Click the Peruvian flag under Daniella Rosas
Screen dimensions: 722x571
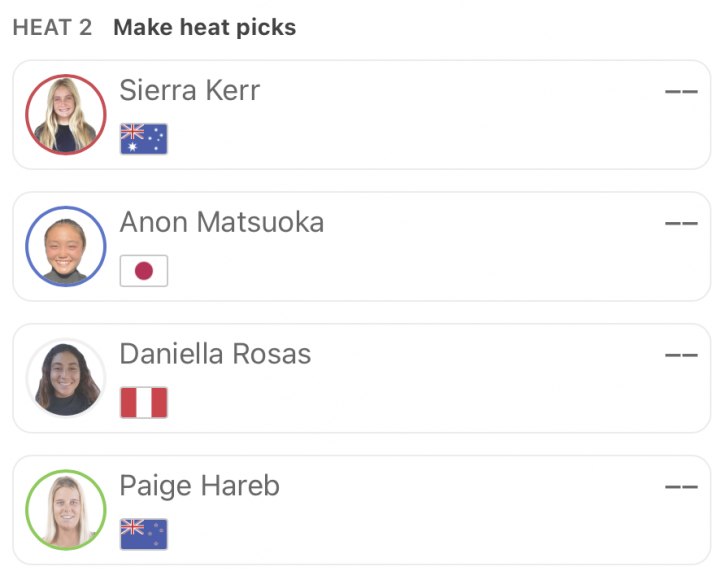pyautogui.click(x=144, y=402)
